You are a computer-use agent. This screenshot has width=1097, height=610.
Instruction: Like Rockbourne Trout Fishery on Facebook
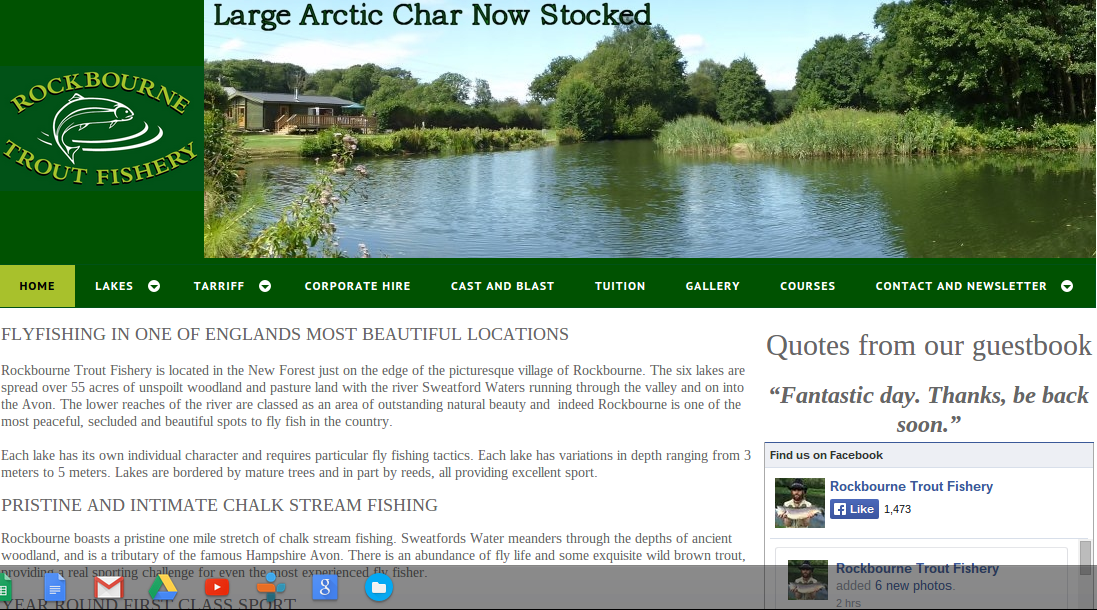(854, 509)
